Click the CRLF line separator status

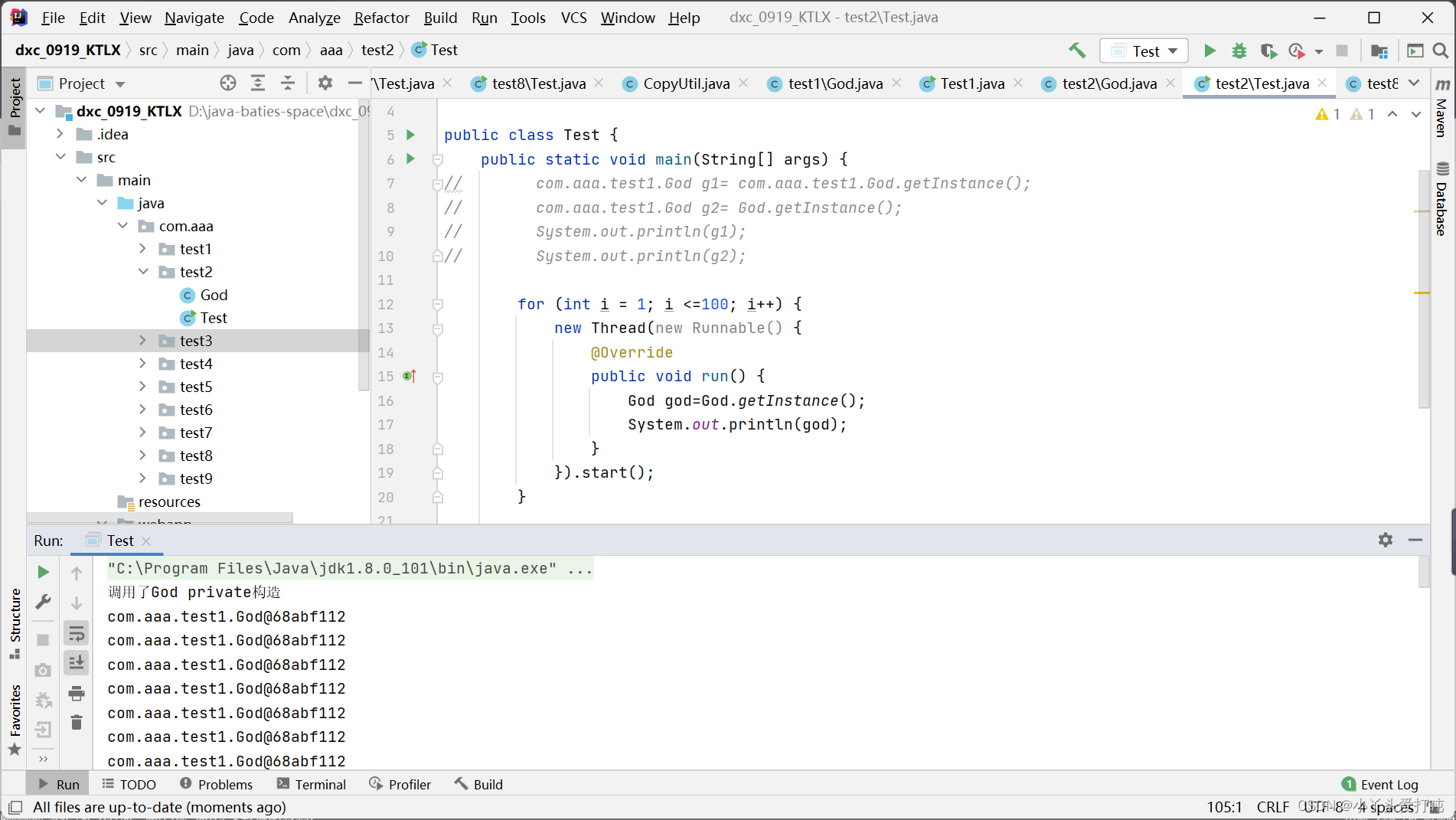coord(1272,807)
